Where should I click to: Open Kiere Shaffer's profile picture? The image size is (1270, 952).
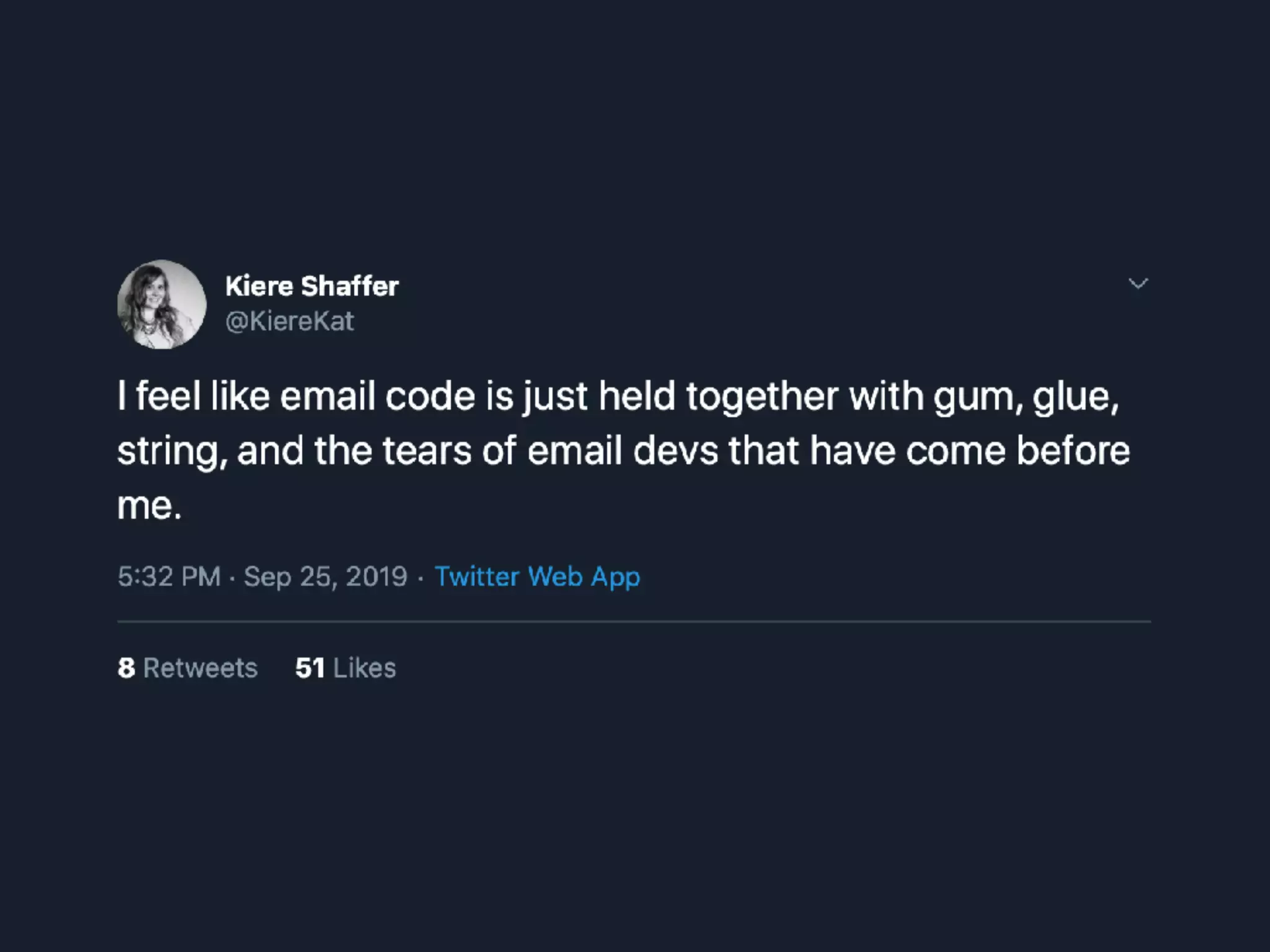pyautogui.click(x=162, y=304)
